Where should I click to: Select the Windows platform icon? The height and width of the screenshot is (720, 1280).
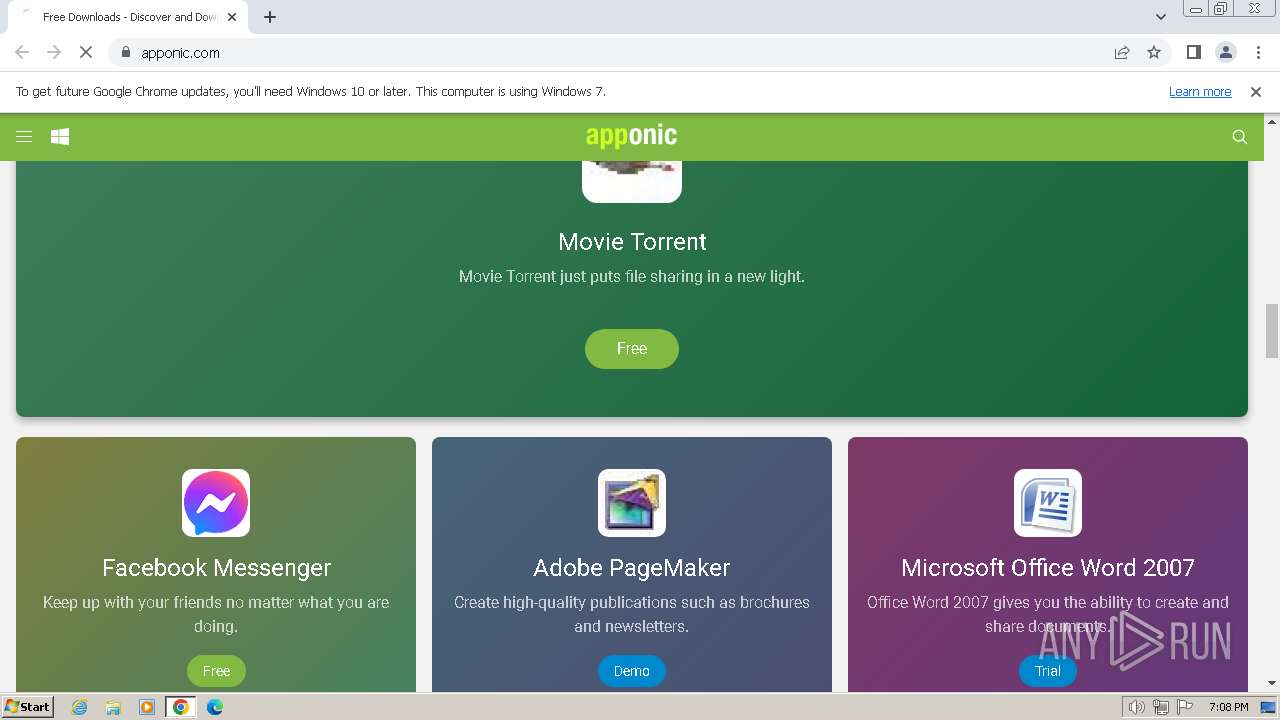tap(60, 137)
